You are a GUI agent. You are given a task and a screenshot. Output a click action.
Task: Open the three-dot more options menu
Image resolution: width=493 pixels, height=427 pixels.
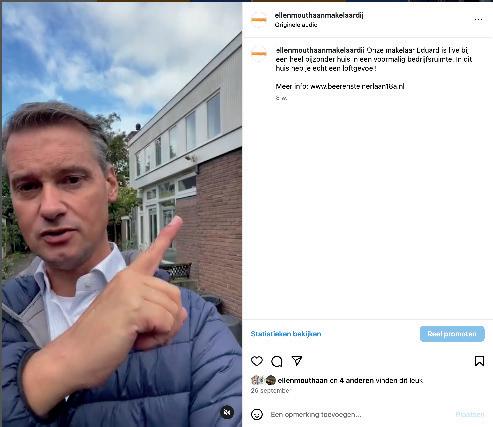tap(478, 19)
